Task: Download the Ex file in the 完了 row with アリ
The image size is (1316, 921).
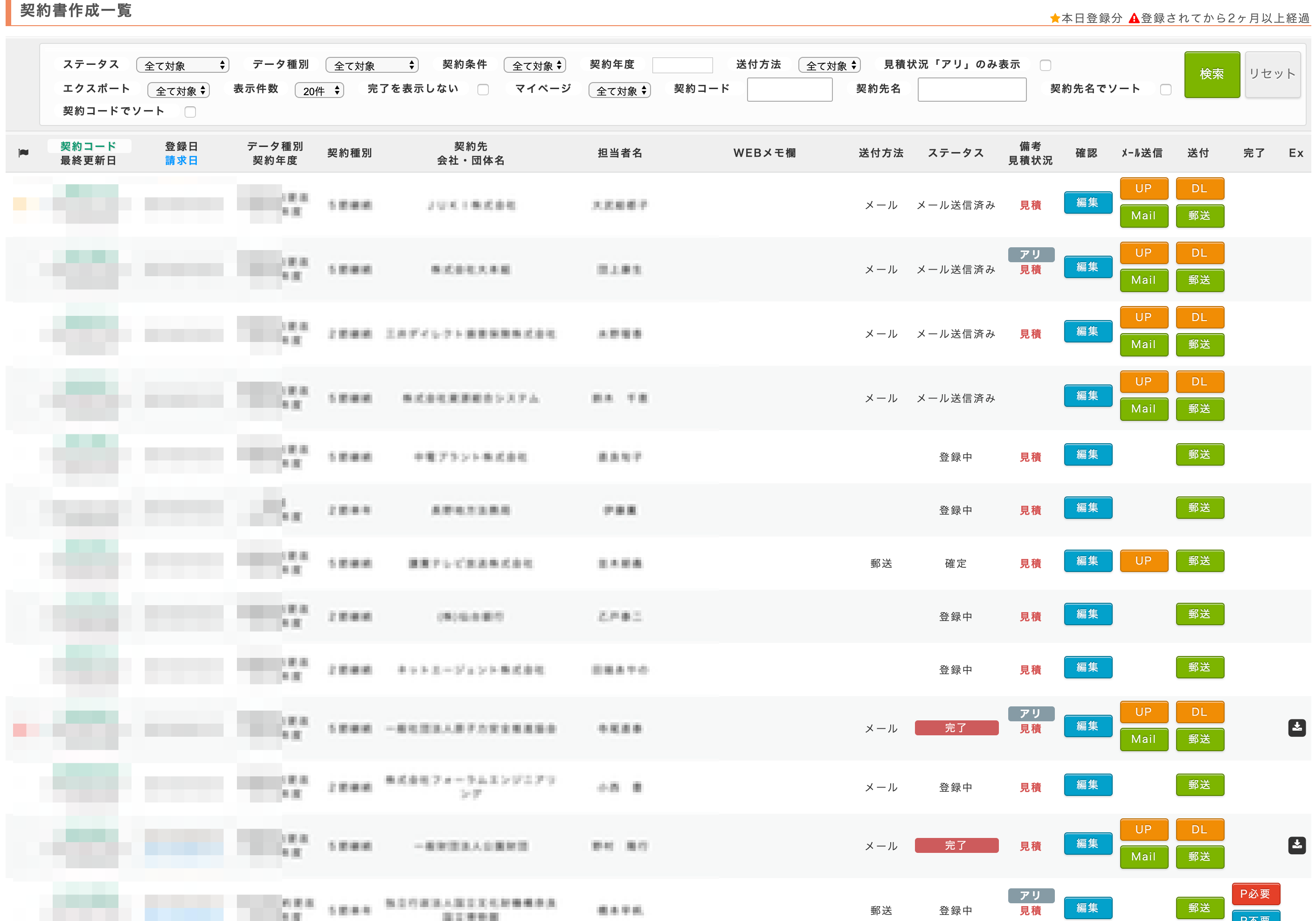Action: 1296,728
